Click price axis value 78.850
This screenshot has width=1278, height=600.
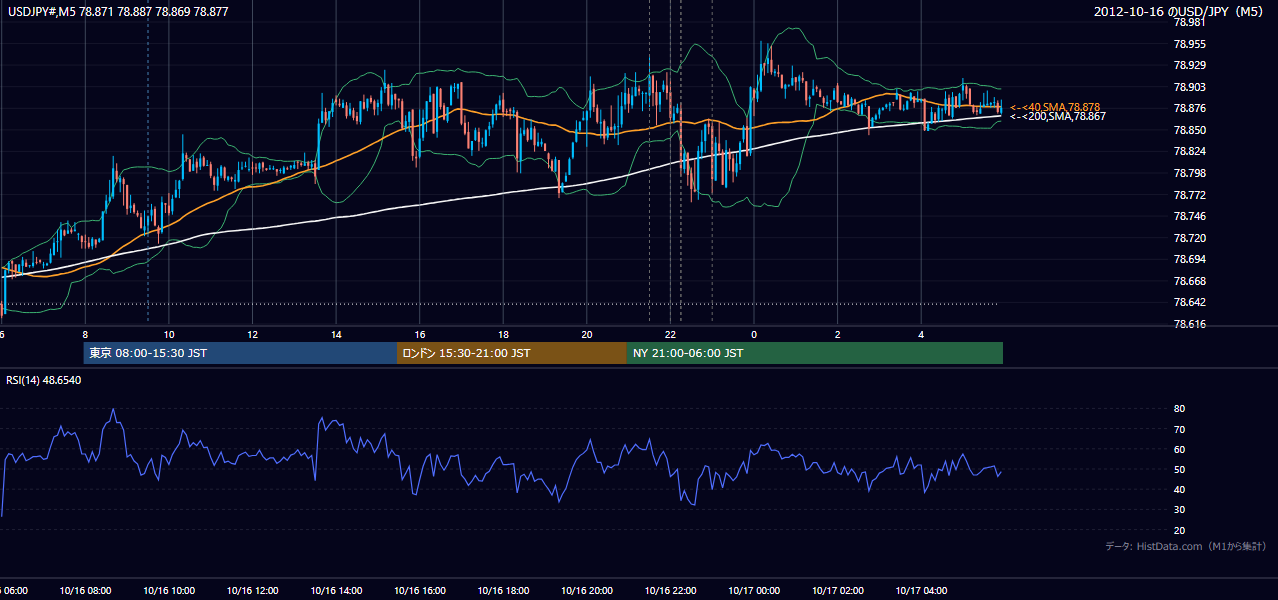click(1189, 131)
